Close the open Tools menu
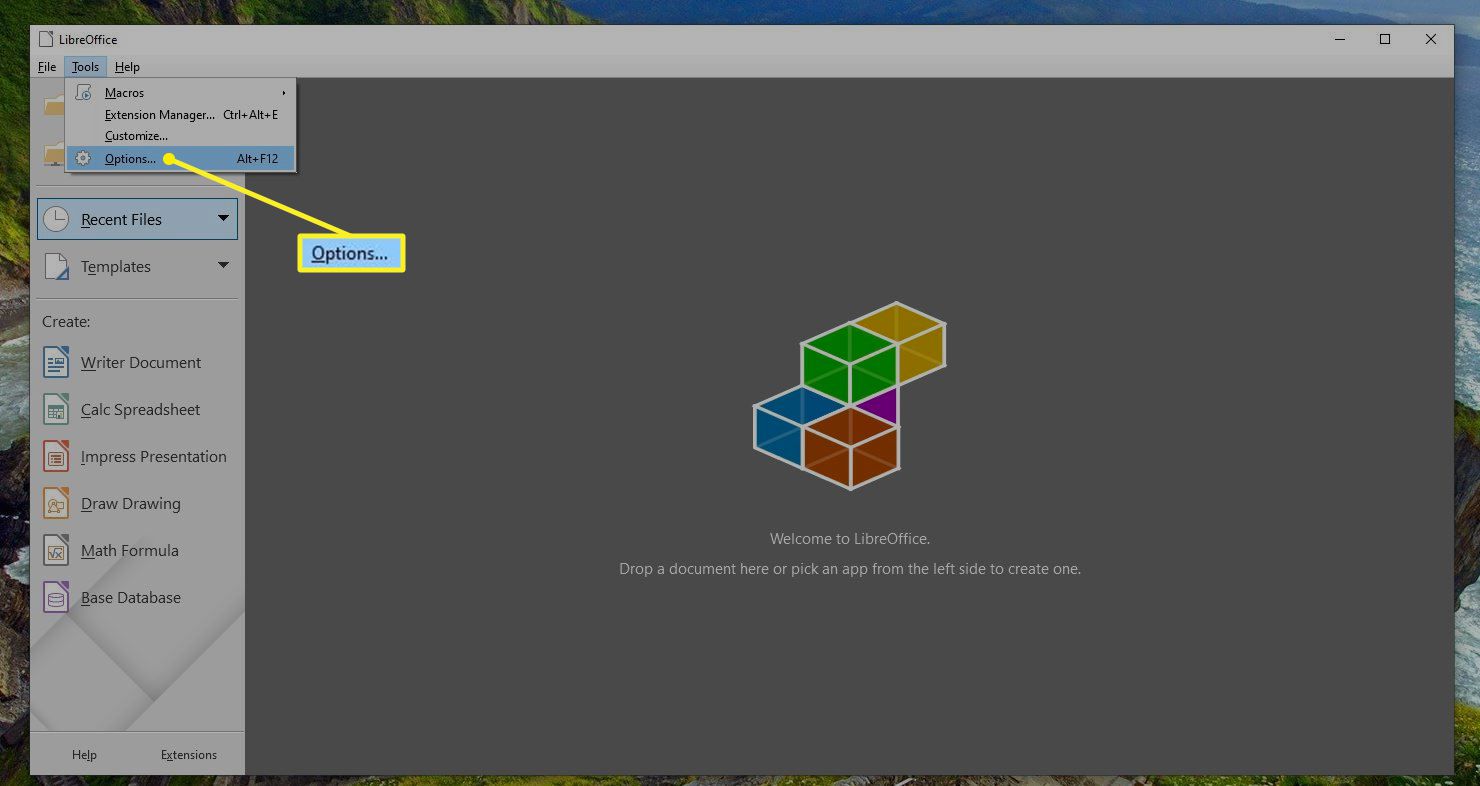 tap(85, 67)
